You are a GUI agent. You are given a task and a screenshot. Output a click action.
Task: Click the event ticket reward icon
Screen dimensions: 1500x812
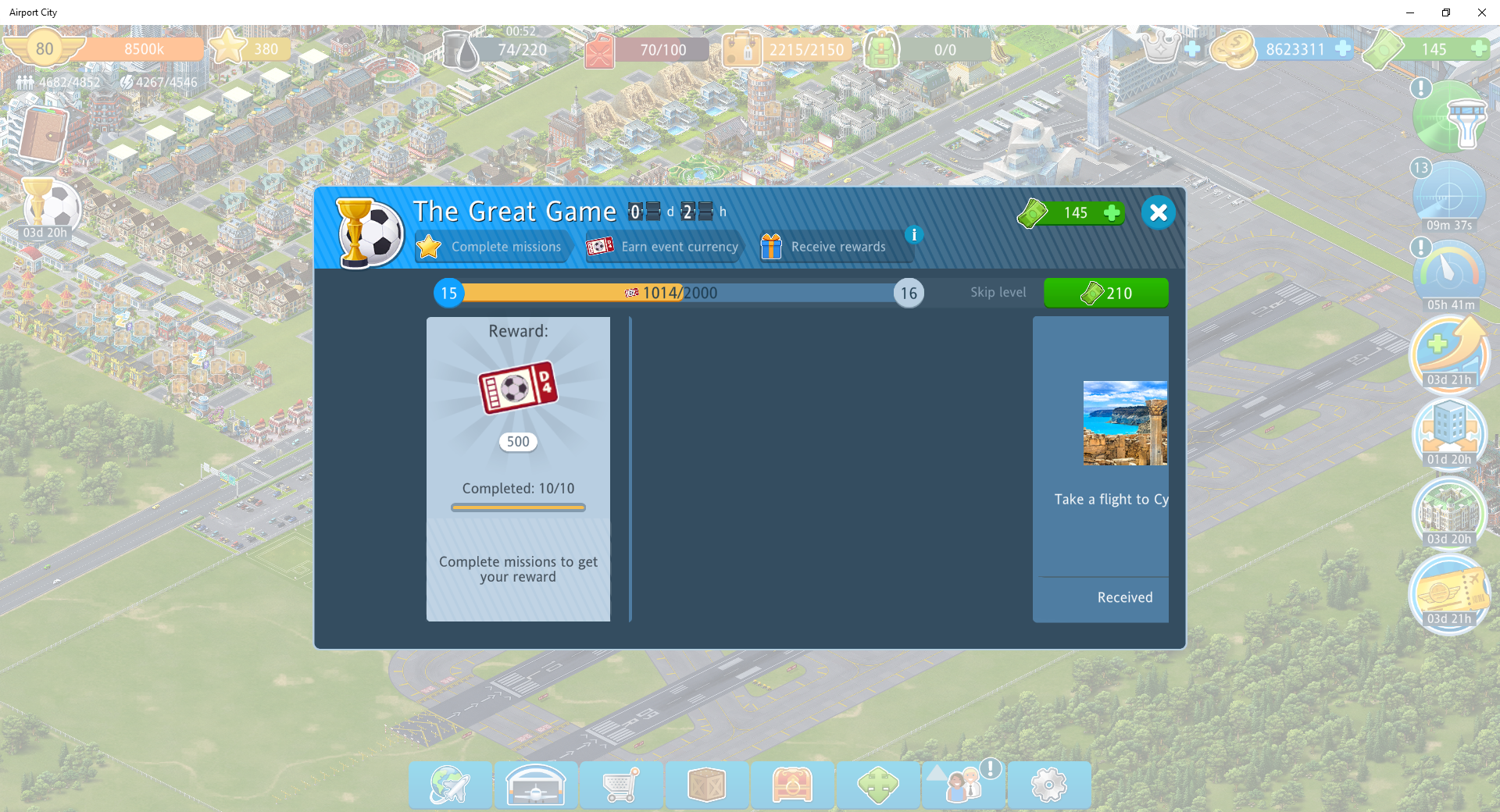click(x=518, y=387)
